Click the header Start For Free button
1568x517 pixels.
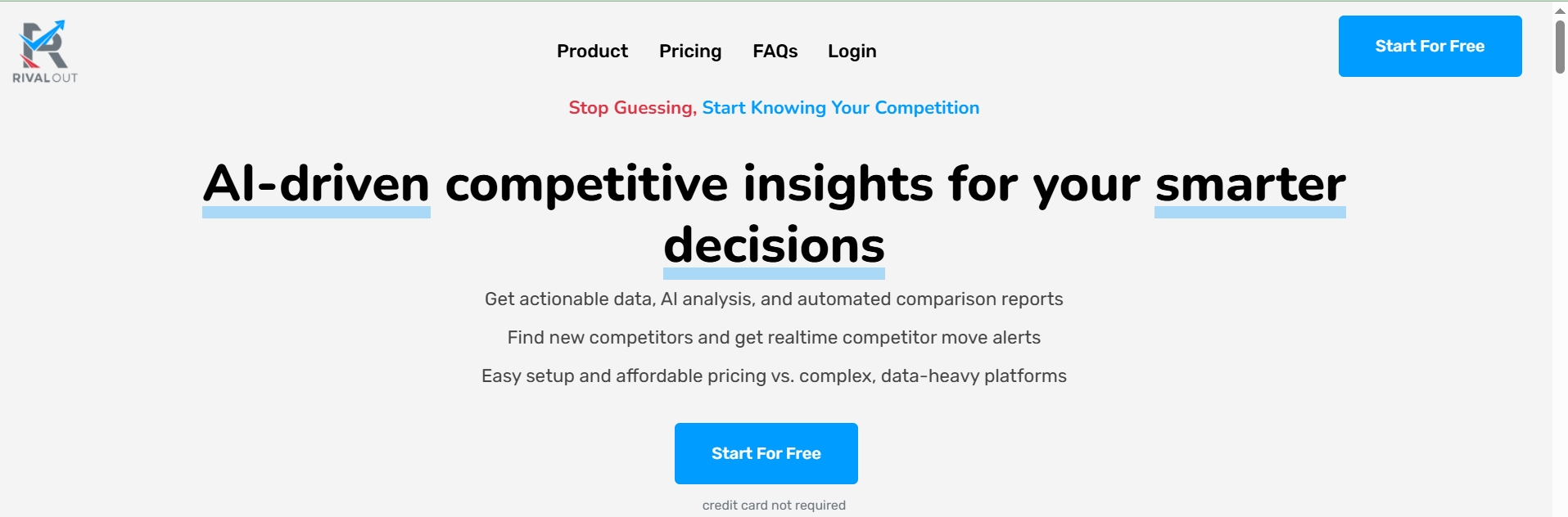click(1430, 46)
